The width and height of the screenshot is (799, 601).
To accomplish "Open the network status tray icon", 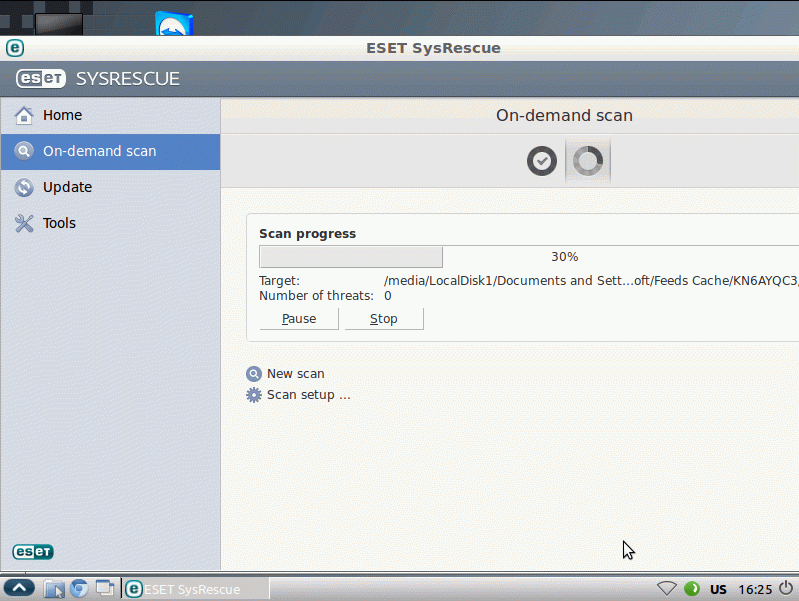I will tap(666, 589).
